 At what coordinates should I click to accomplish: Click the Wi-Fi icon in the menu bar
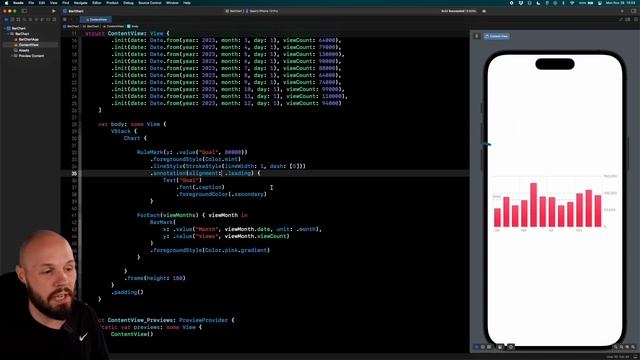point(572,3)
